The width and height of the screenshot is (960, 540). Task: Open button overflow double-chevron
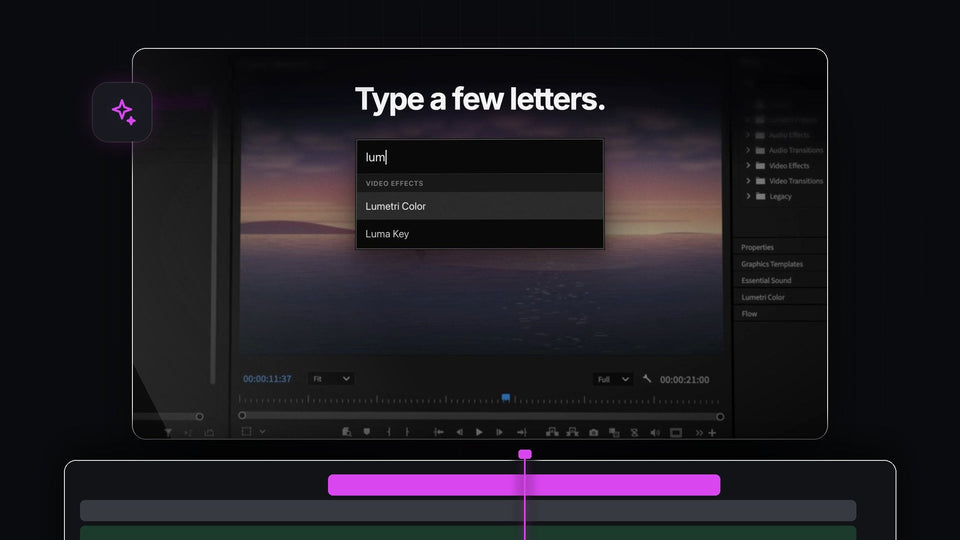(699, 433)
